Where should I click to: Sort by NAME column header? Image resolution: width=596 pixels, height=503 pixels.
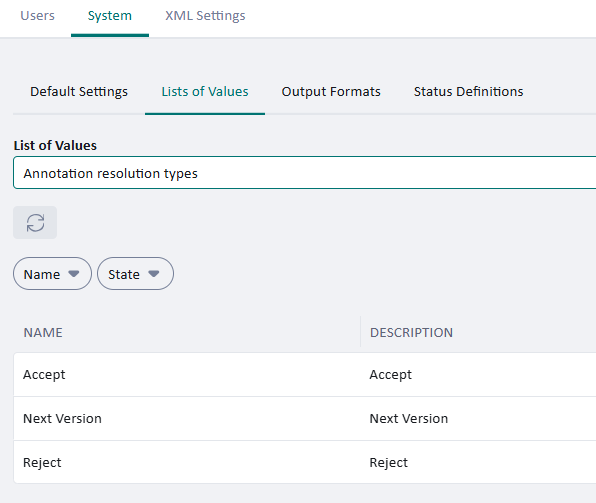pos(43,333)
